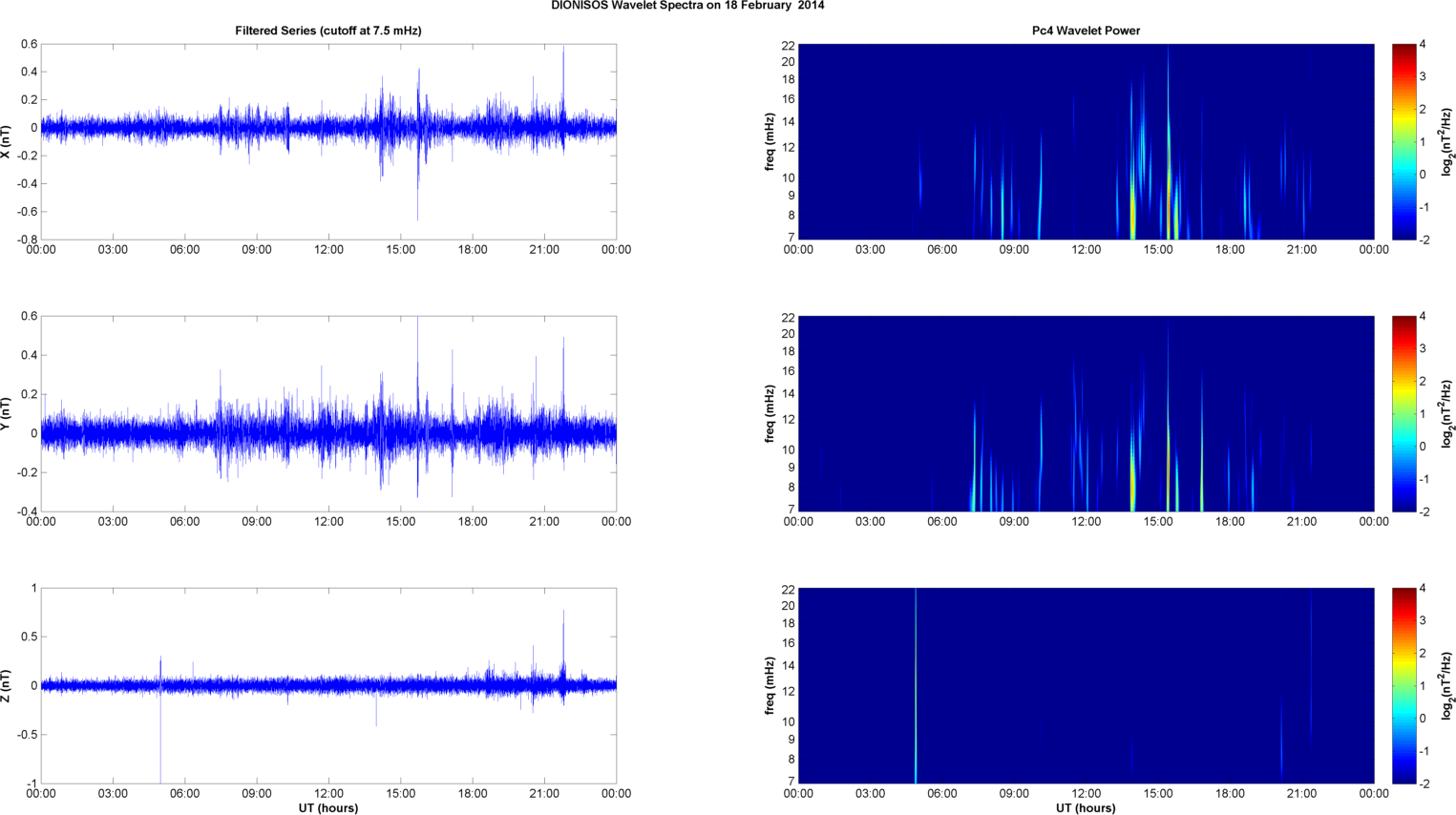Click the color bar beside the Z spectrogram

pos(1403,685)
